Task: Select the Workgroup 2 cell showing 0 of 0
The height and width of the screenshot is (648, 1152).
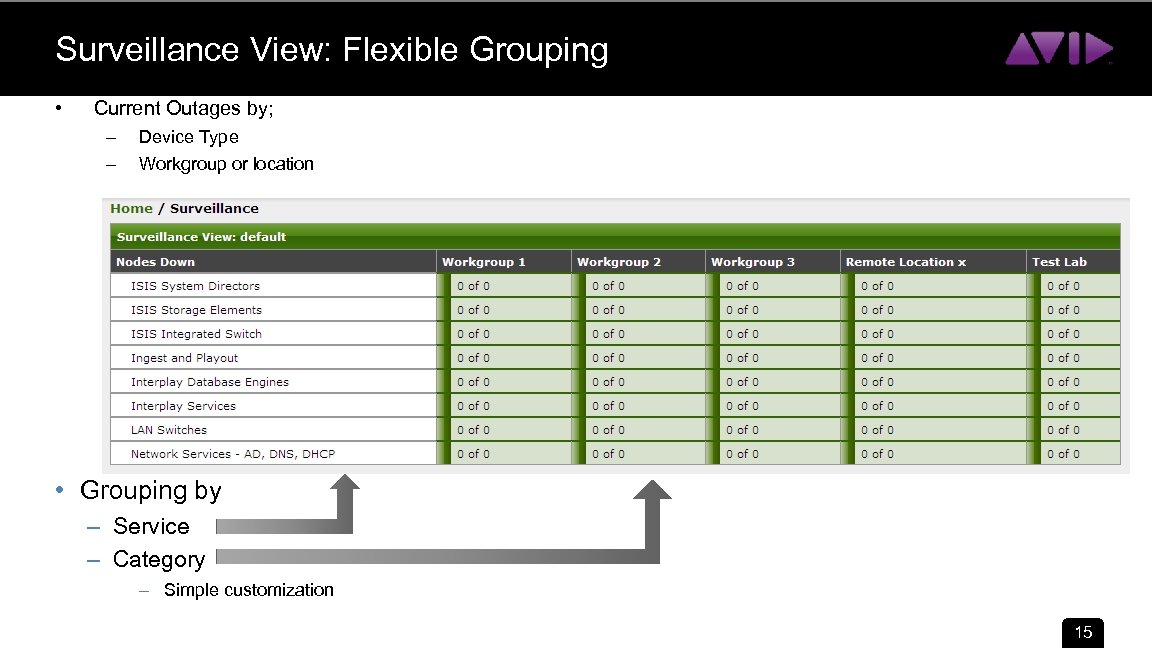Action: coord(645,285)
